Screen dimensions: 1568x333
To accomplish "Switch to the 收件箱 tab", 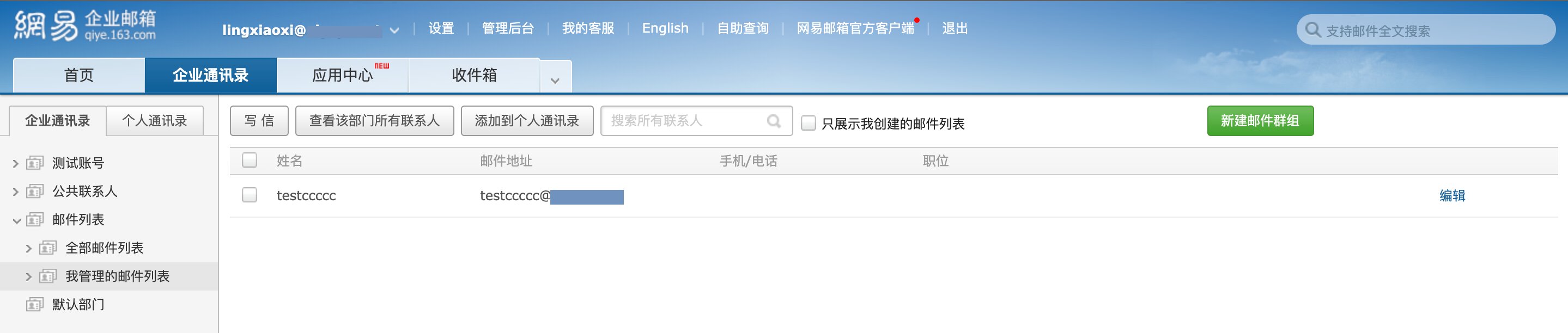I will point(473,75).
